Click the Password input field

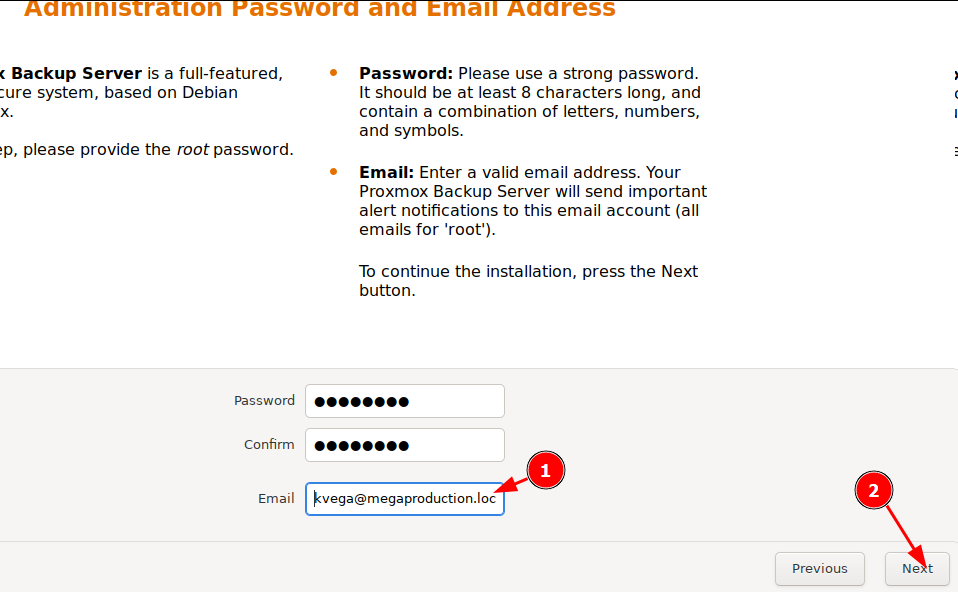pos(404,401)
